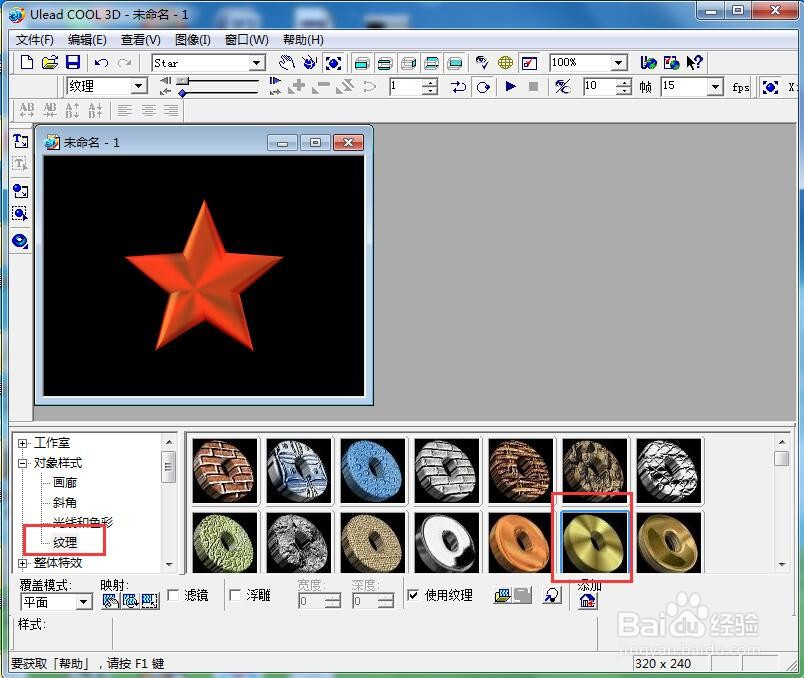This screenshot has width=804, height=678.
Task: Click the Insert Text tool in left toolbar
Action: (21, 141)
